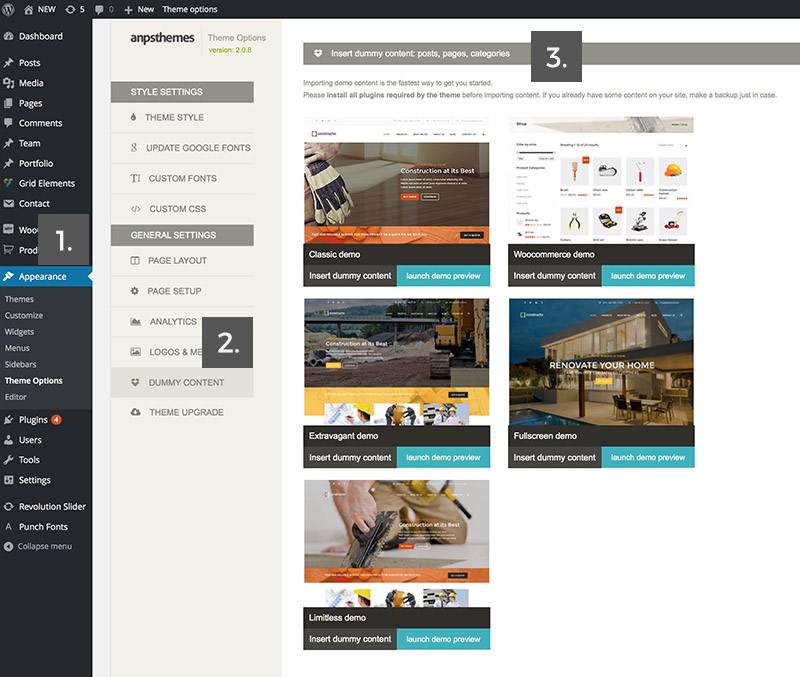Select the DUMMY CONTENT tab
This screenshot has height=677, width=800.
pyautogui.click(x=182, y=383)
